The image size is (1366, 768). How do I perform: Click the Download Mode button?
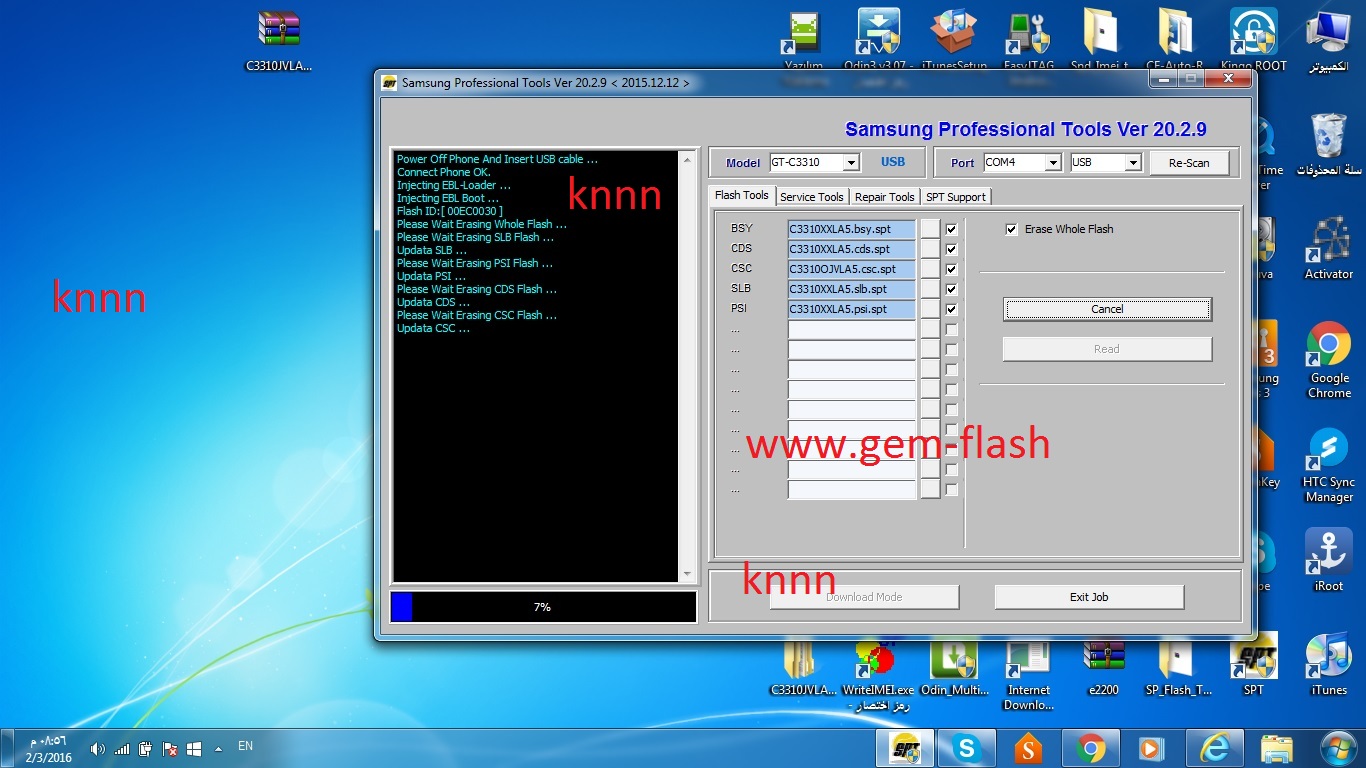point(864,597)
